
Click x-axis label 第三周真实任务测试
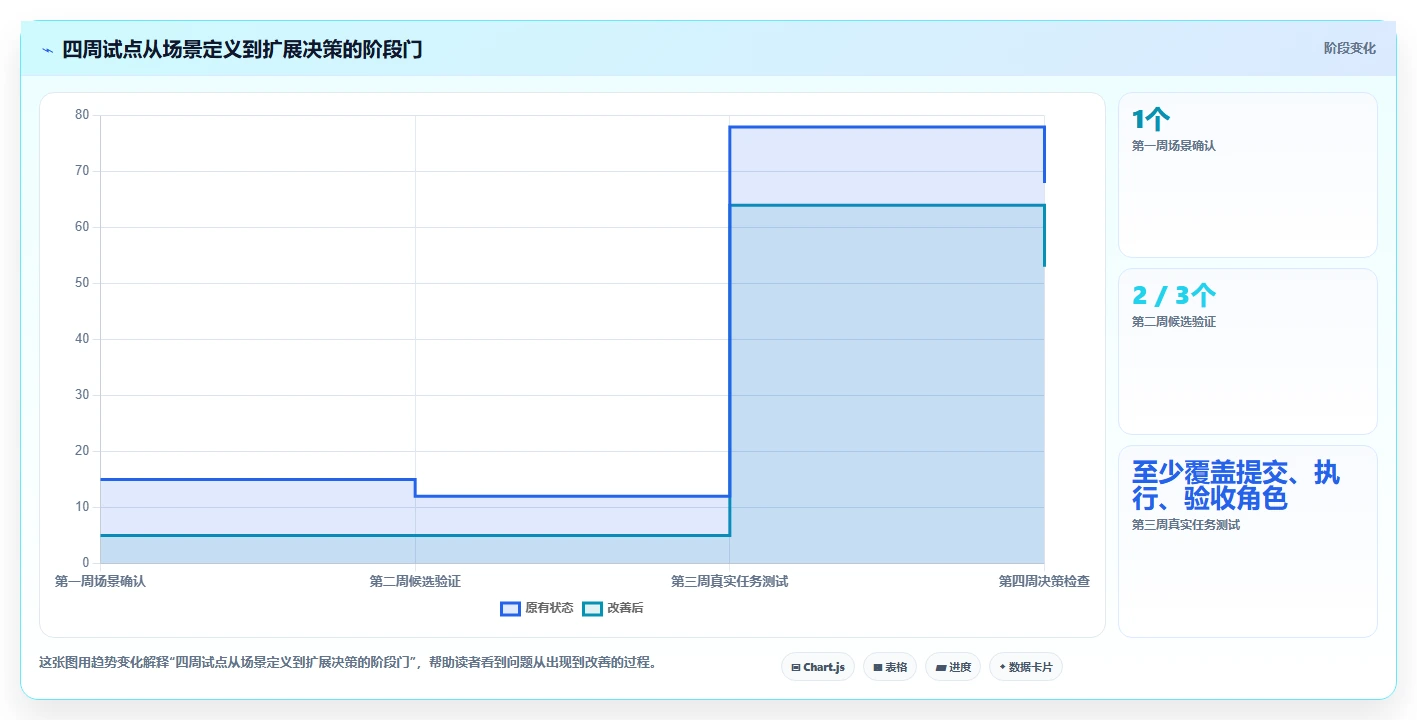point(730,581)
